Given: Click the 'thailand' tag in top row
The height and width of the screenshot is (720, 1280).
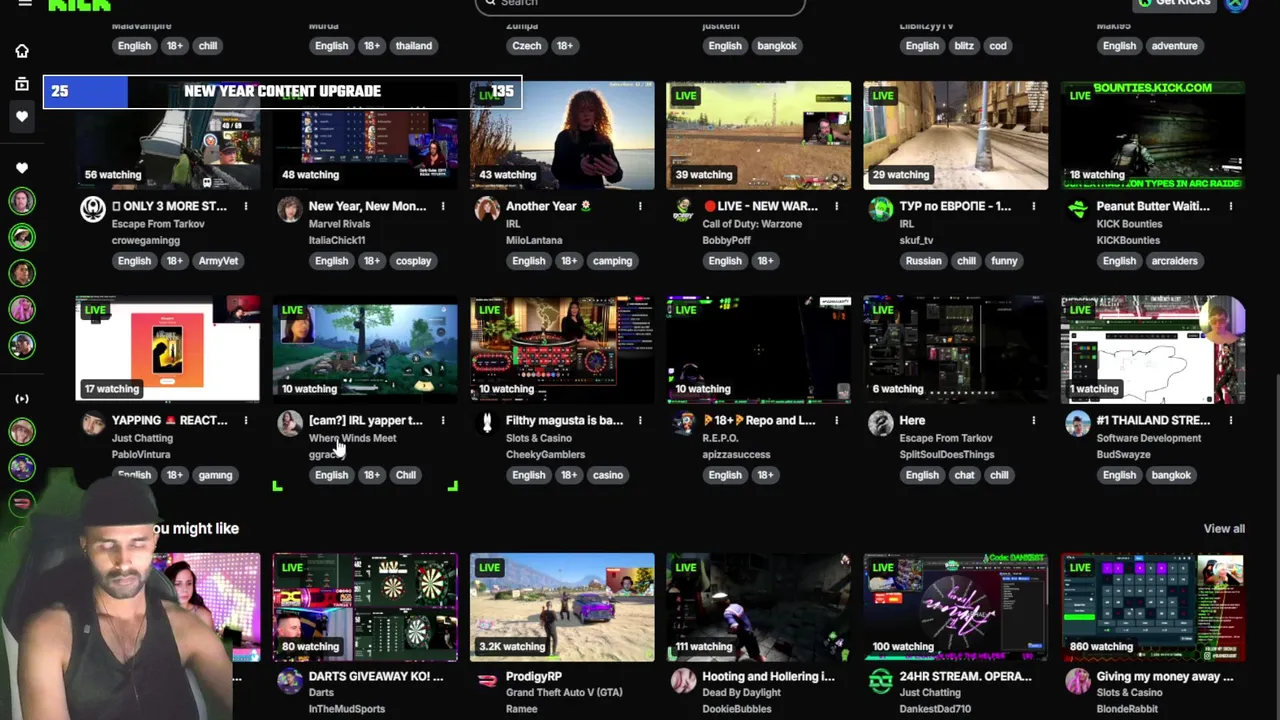Looking at the screenshot, I should pyautogui.click(x=413, y=46).
